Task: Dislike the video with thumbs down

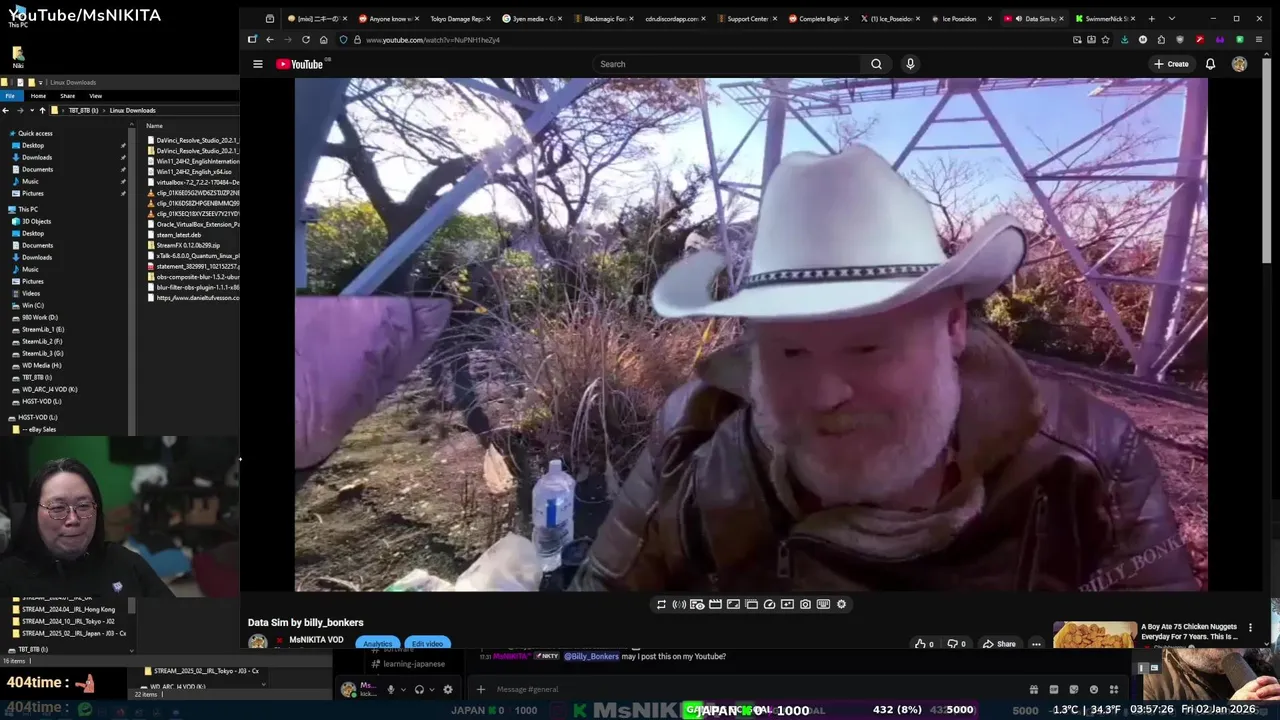Action: 952,644
